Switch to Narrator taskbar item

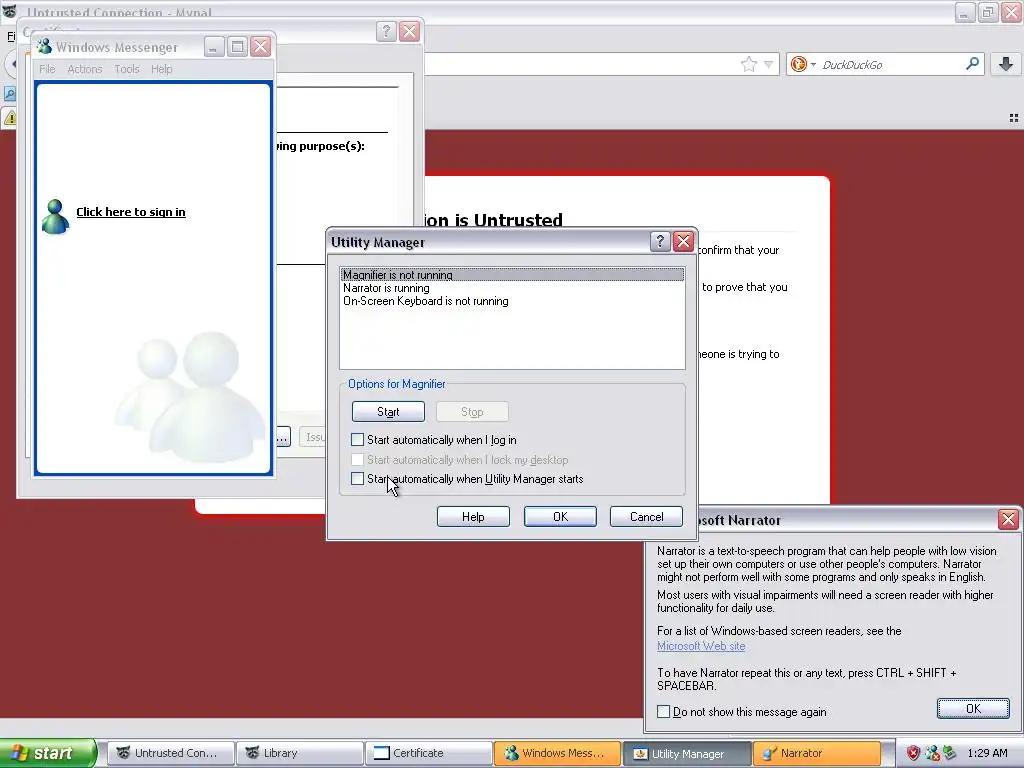point(816,753)
